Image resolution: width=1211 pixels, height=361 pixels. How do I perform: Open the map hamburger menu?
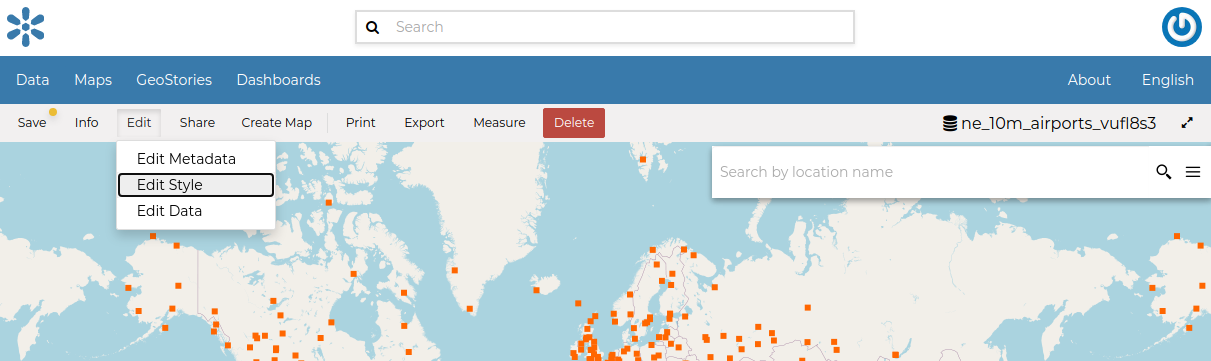(1193, 172)
